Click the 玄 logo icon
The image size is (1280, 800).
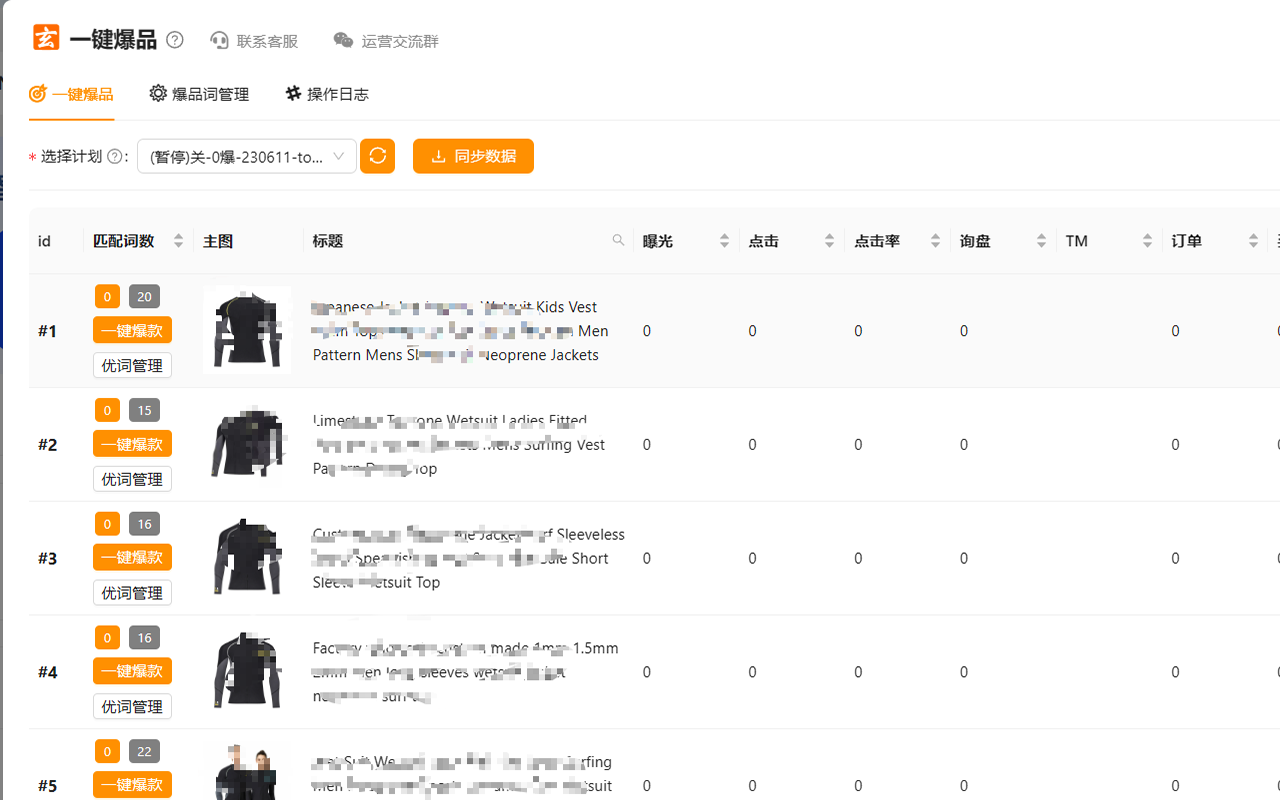click(46, 36)
